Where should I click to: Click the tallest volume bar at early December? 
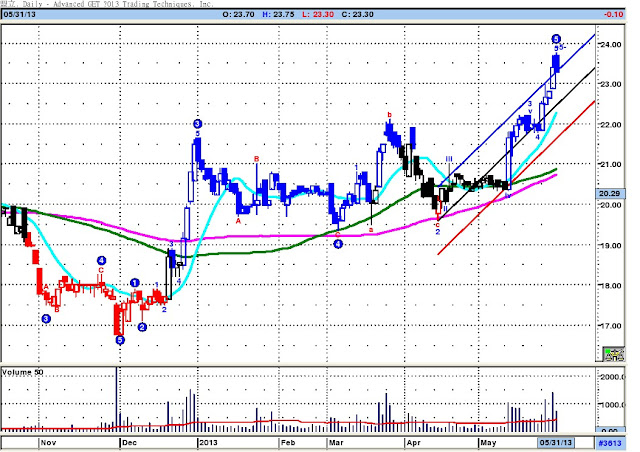click(117, 399)
